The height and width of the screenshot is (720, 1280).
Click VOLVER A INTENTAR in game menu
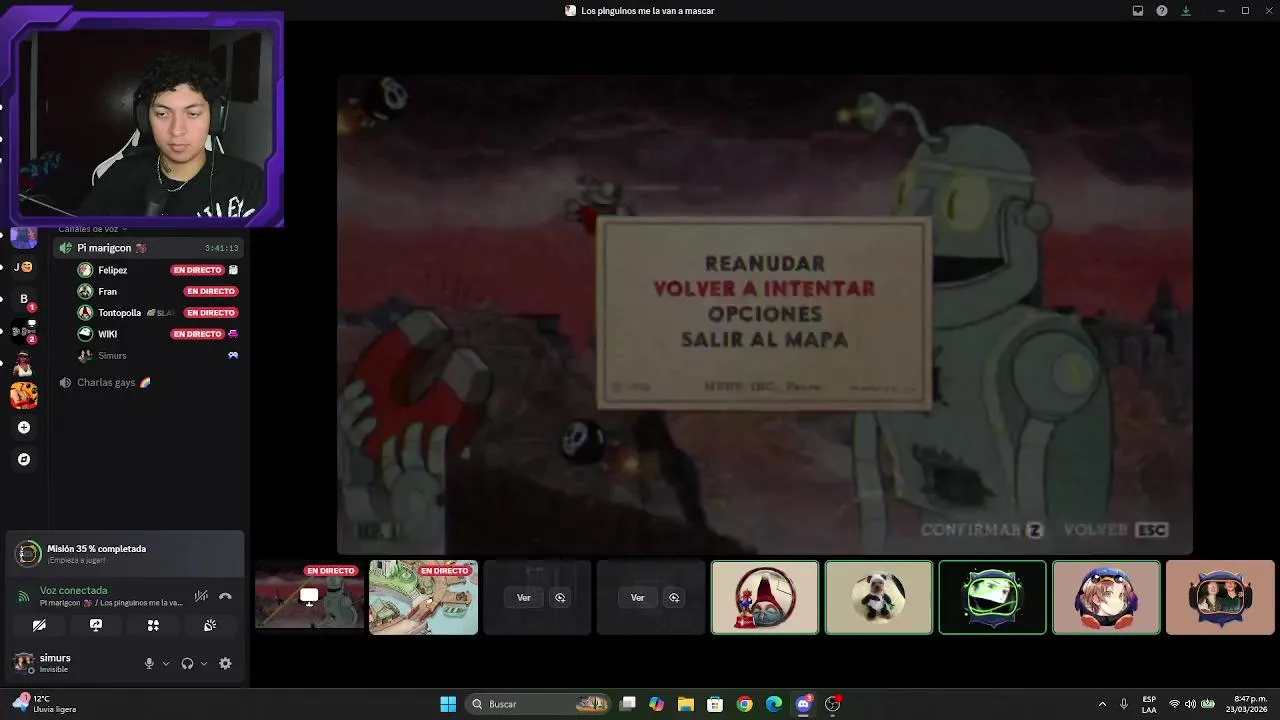pos(764,288)
